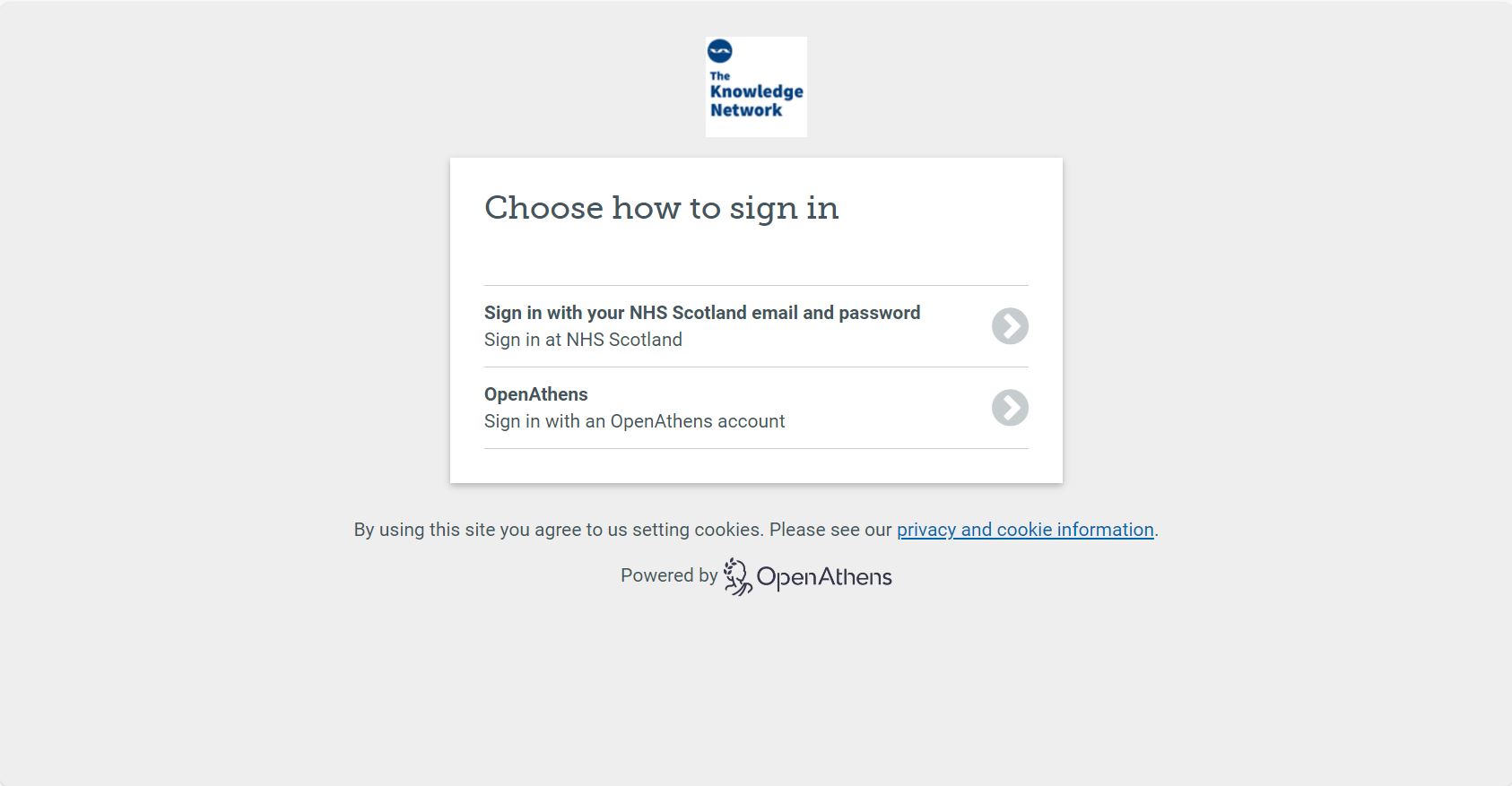Screen dimensions: 1512x786
Task: Click the 'Sign in at NHS Scotland' subtitle
Action: [x=583, y=340]
